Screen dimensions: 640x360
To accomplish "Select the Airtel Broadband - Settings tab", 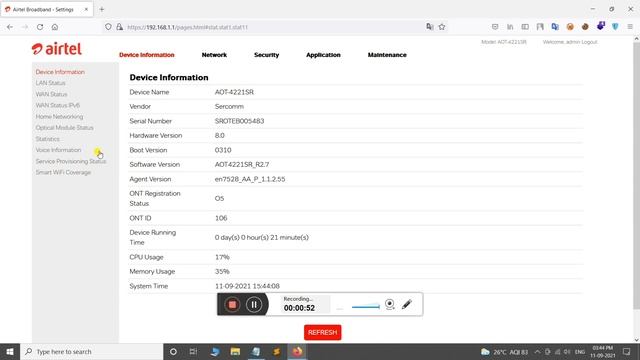I will 47,9.
